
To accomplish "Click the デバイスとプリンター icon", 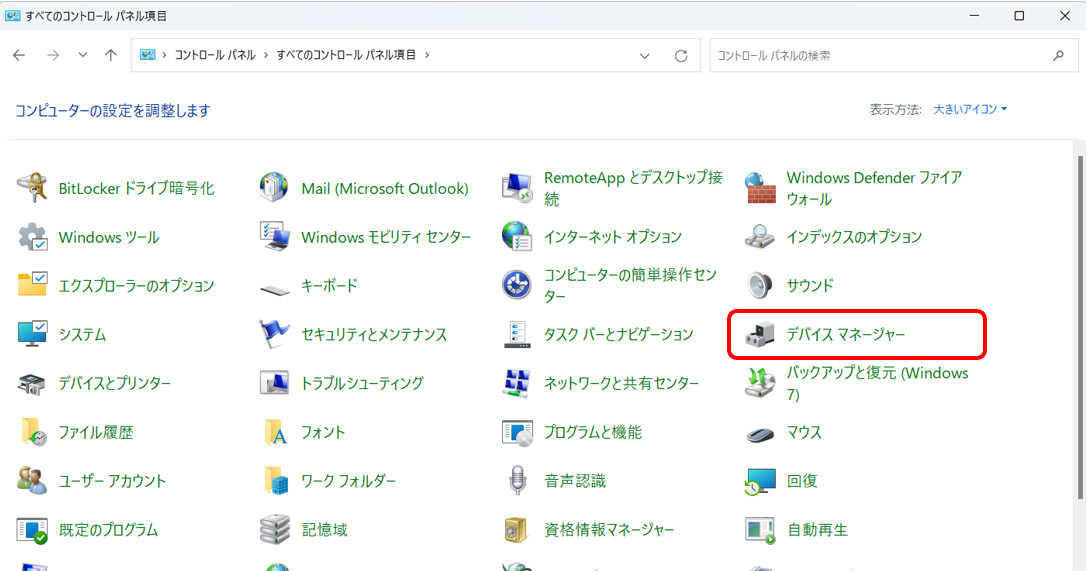I will pos(32,383).
